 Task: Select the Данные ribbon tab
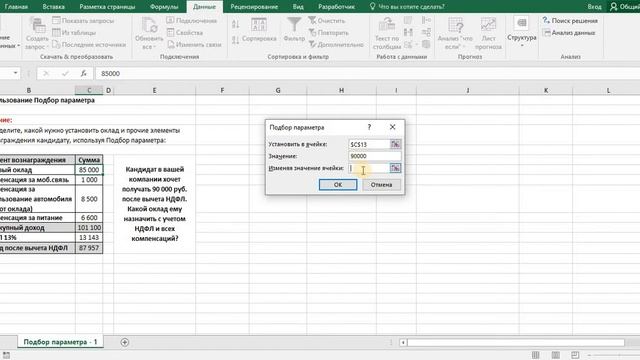tap(204, 7)
